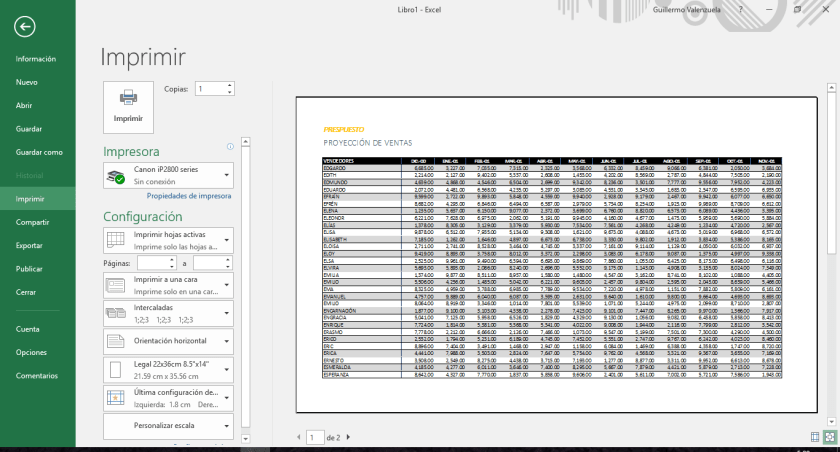Go to previous preview page arrow
Screen dimensions: 840x452
299,437
